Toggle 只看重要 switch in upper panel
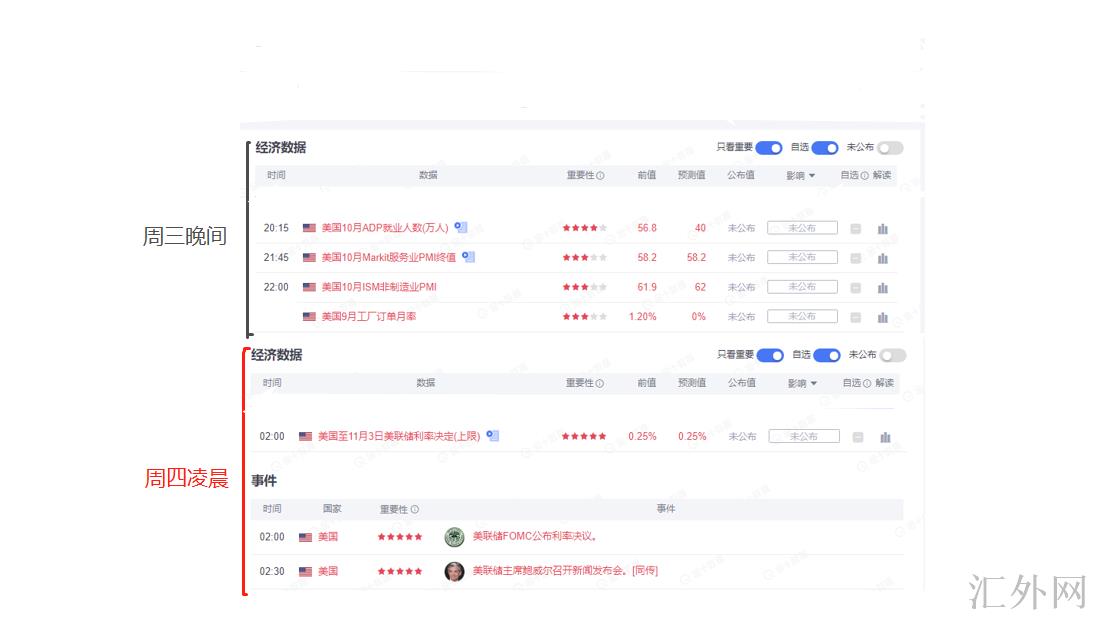The width and height of the screenshot is (1097, 622). (769, 148)
